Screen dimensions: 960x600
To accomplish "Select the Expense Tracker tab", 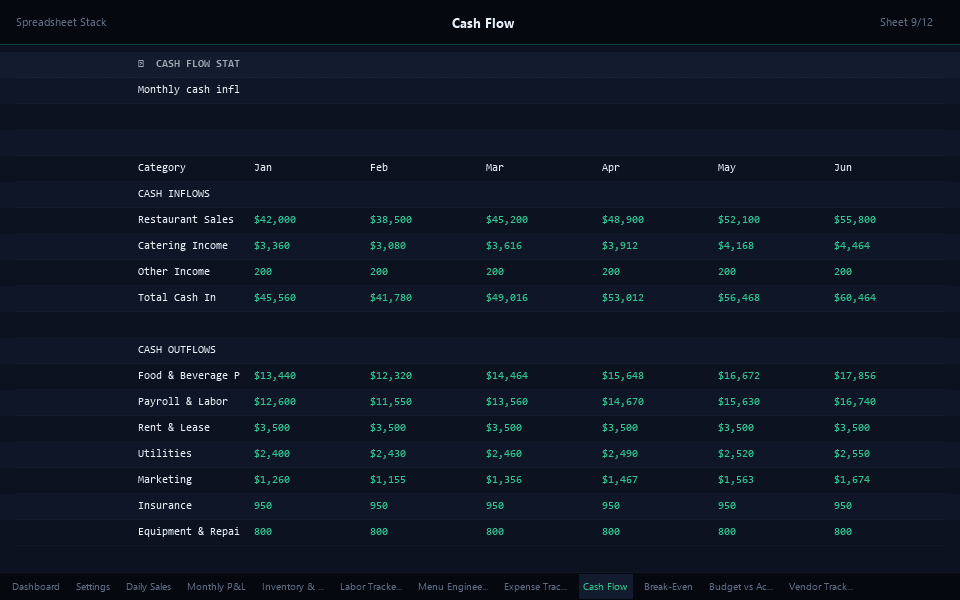I will [535, 587].
